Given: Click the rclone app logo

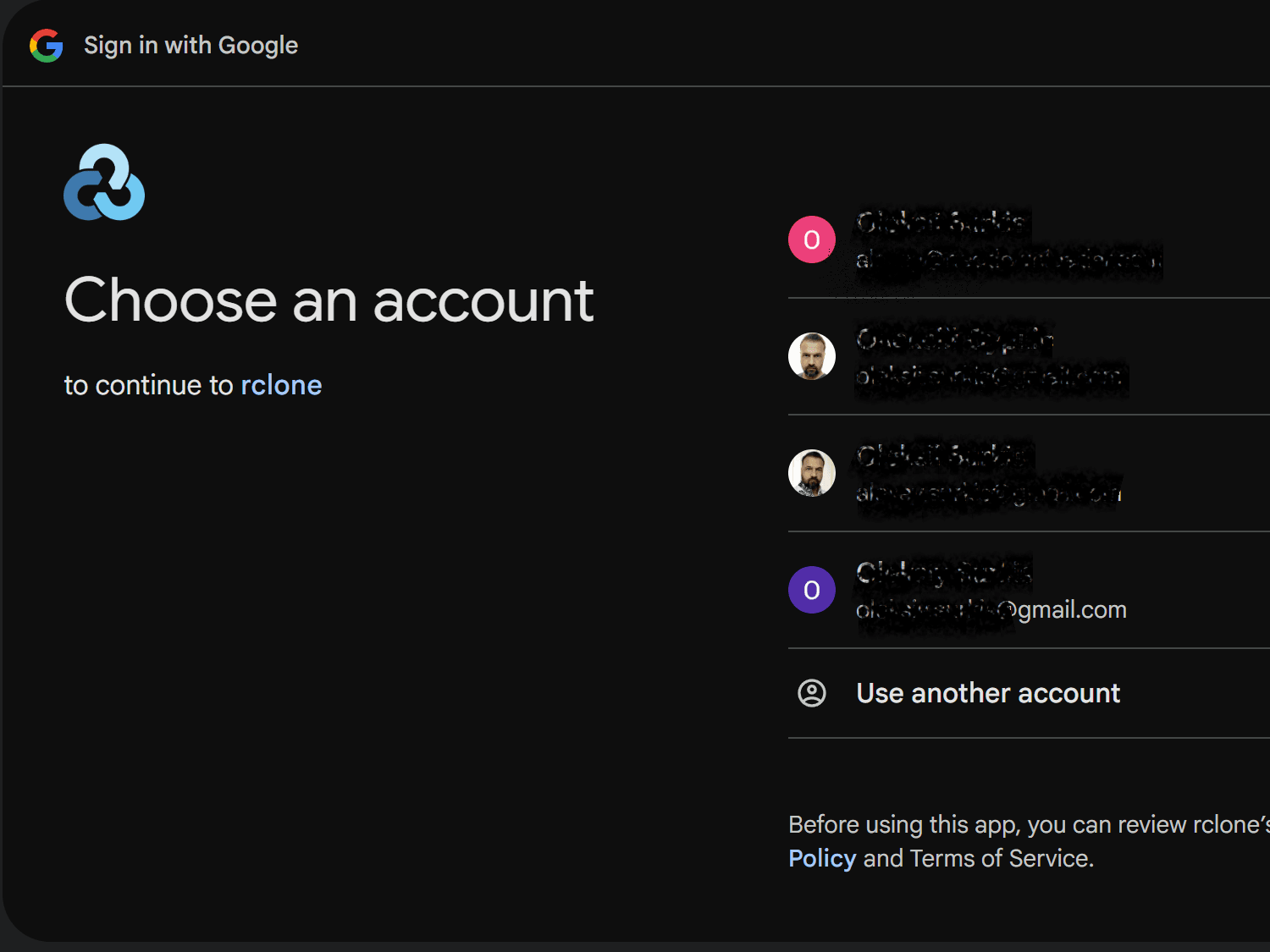Looking at the screenshot, I should pyautogui.click(x=104, y=182).
